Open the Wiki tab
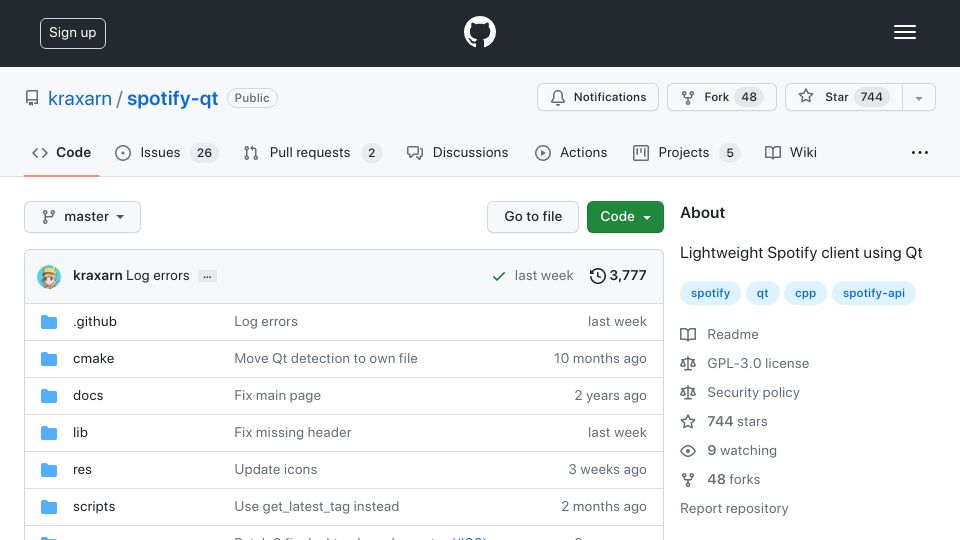Image resolution: width=960 pixels, height=540 pixels. (790, 152)
